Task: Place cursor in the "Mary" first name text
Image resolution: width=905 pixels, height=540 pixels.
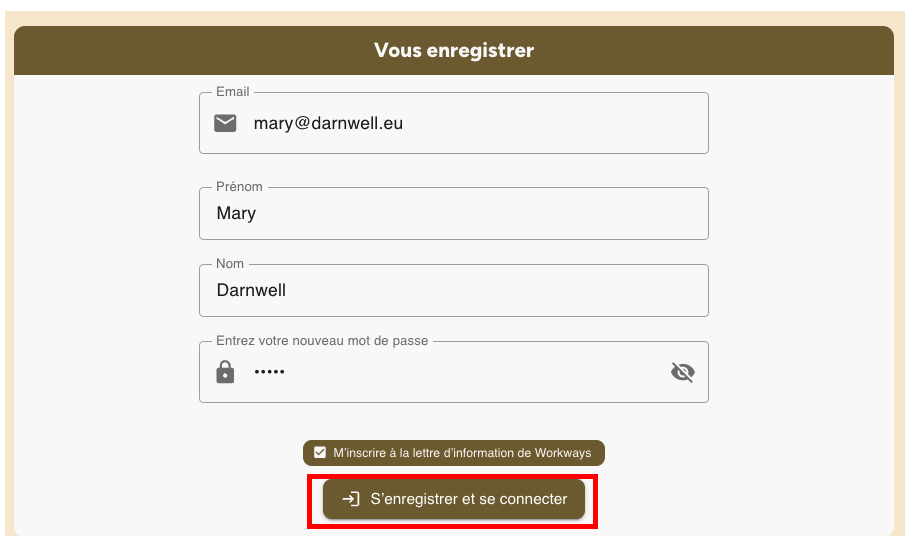Action: (x=236, y=213)
